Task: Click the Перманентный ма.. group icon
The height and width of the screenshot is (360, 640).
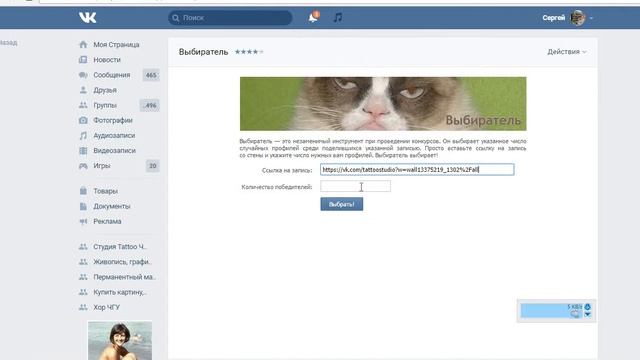Action: tap(83, 277)
